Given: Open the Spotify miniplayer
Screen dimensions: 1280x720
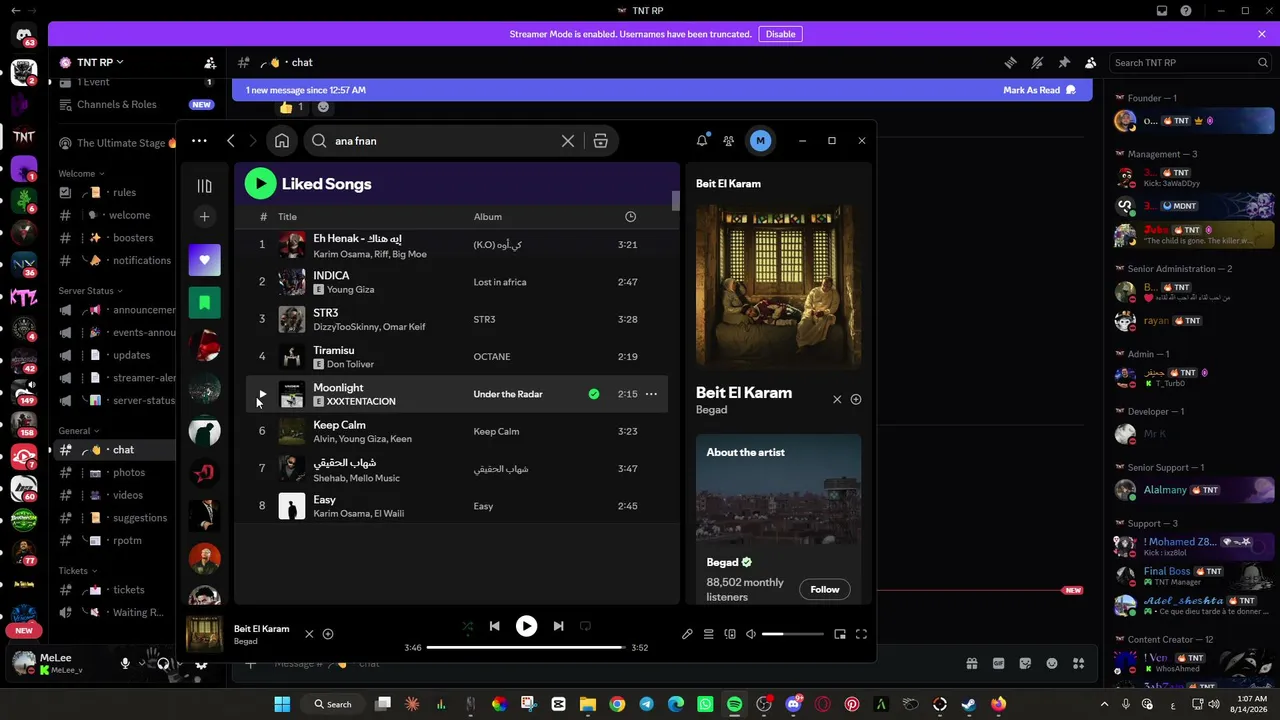Looking at the screenshot, I should (840, 634).
